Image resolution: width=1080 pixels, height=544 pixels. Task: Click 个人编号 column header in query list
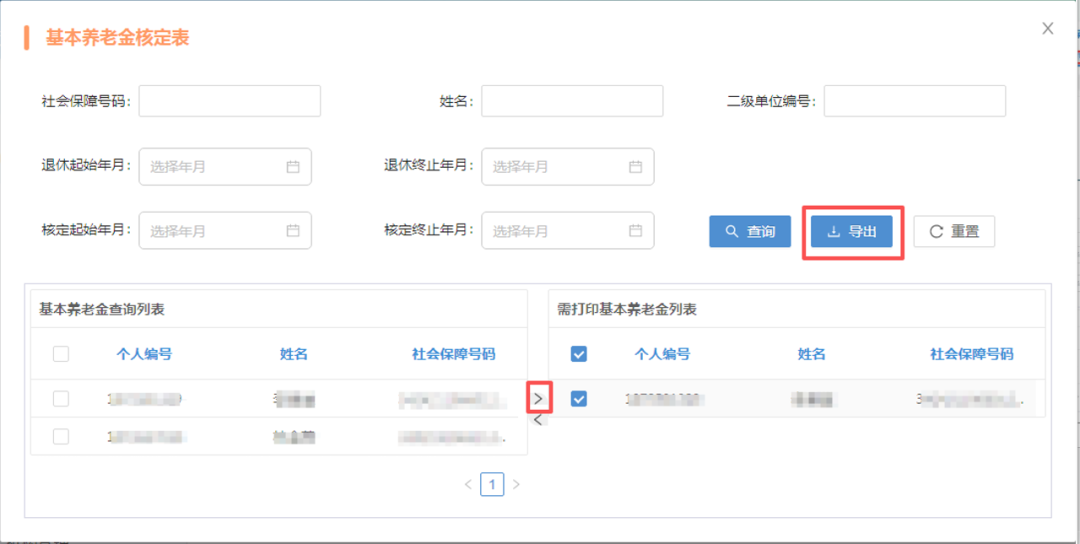[144, 354]
